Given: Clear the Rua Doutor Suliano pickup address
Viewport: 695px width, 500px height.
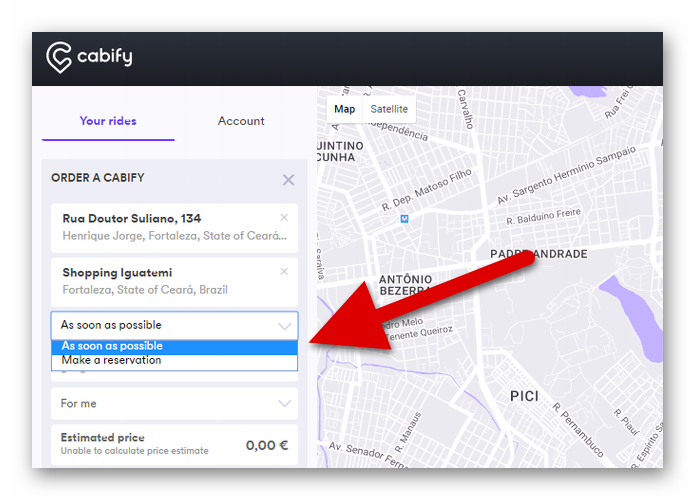Looking at the screenshot, I should point(284,217).
